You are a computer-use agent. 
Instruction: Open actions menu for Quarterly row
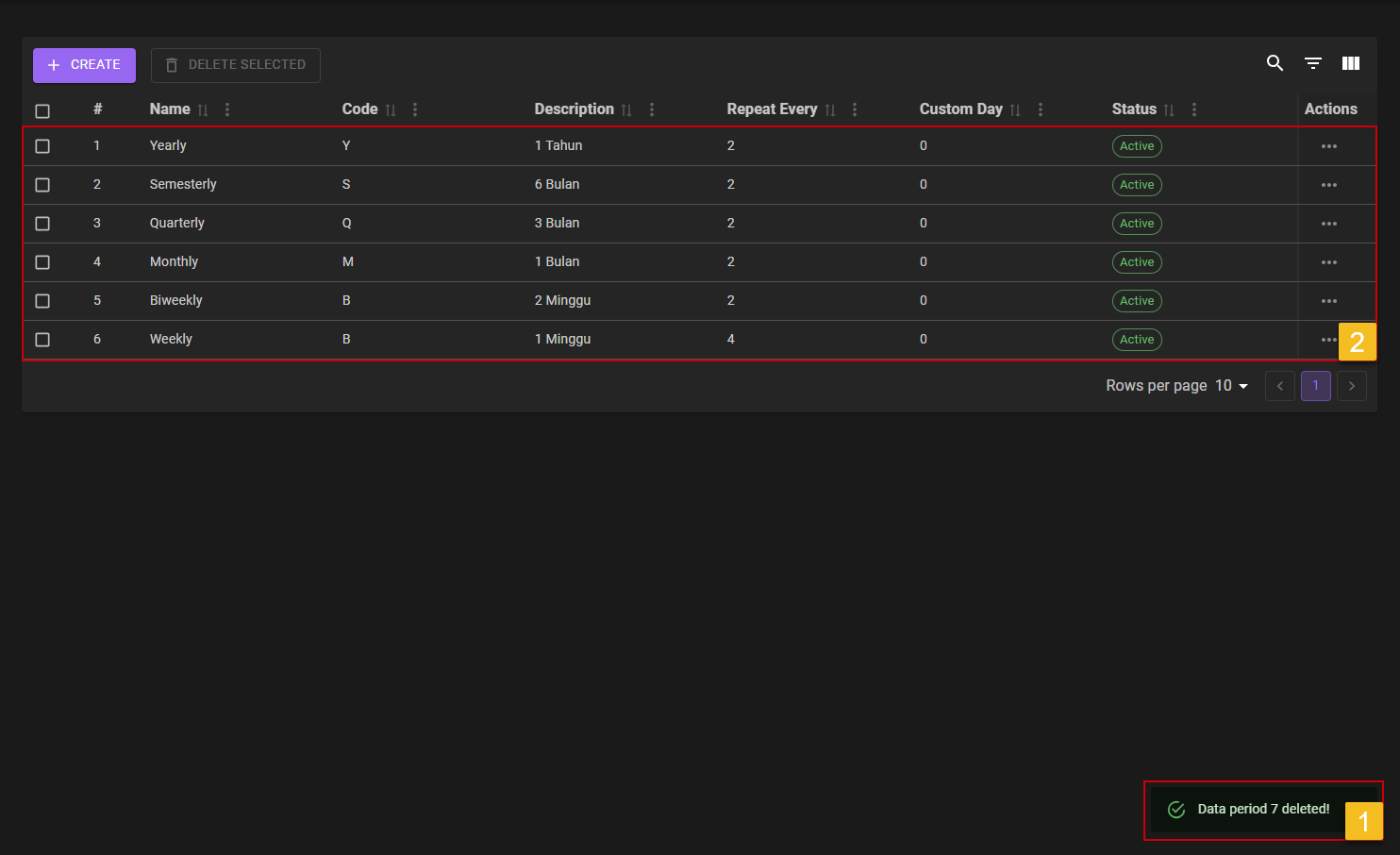pos(1328,224)
